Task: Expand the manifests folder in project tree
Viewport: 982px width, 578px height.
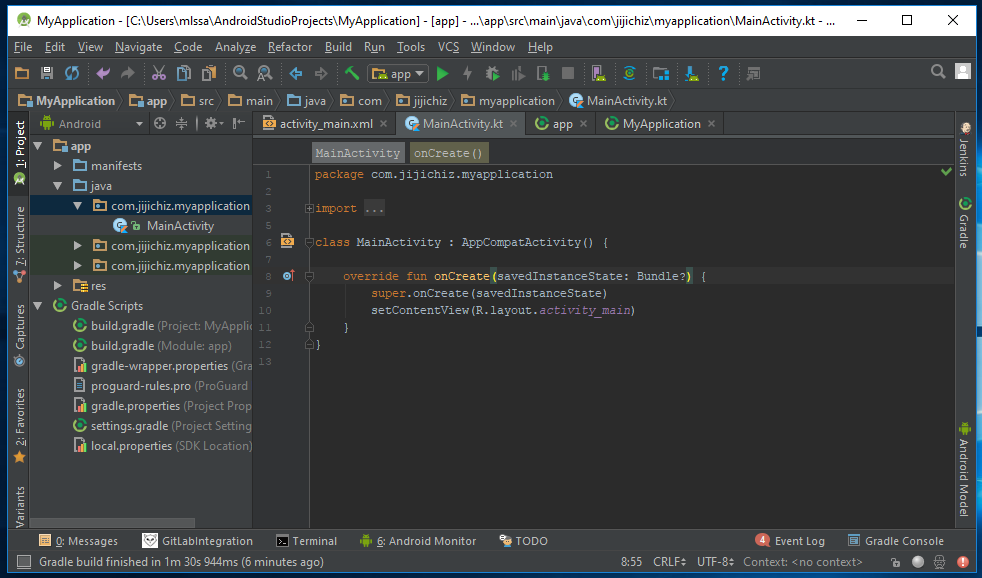Action: click(x=58, y=166)
